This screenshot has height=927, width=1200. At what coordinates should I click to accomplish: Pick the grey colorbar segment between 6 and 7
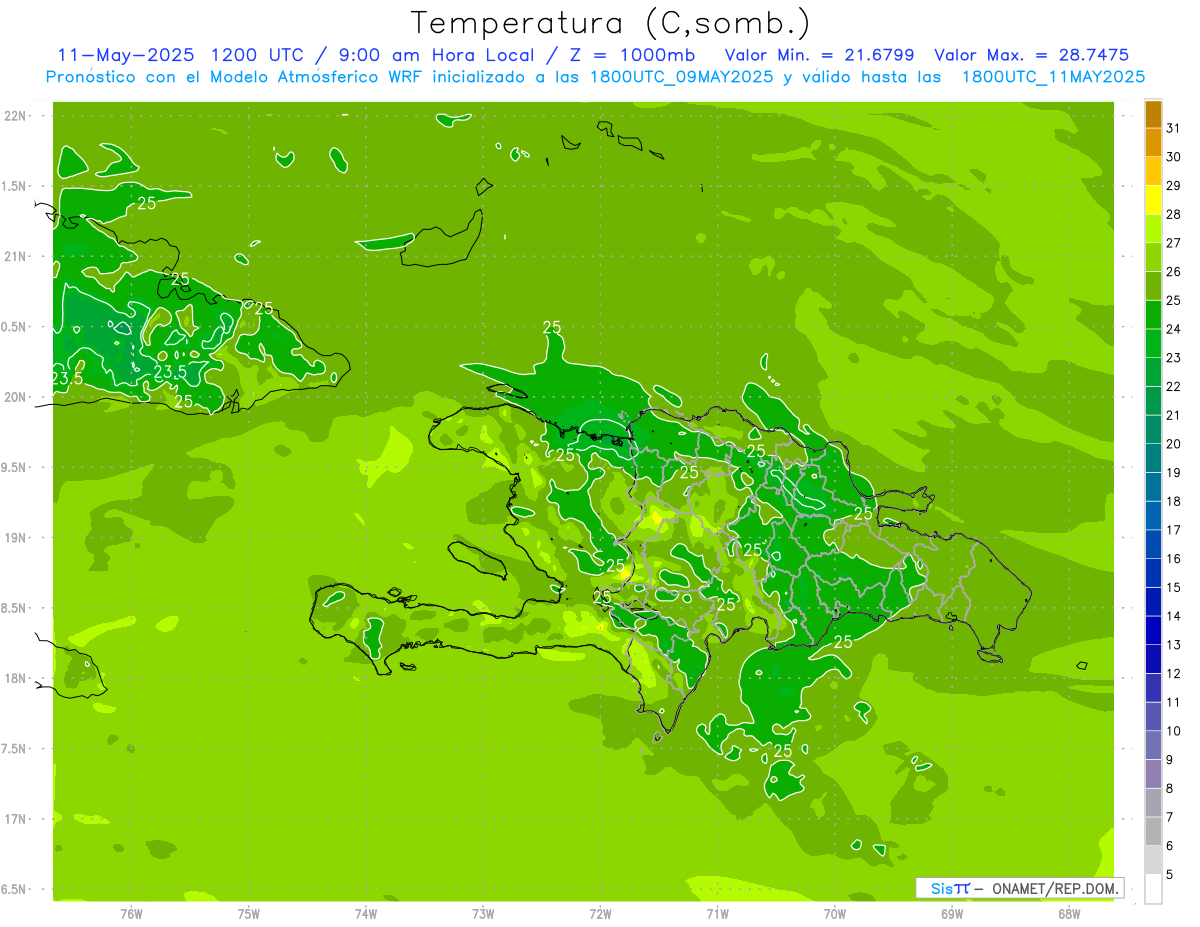pos(1153,832)
